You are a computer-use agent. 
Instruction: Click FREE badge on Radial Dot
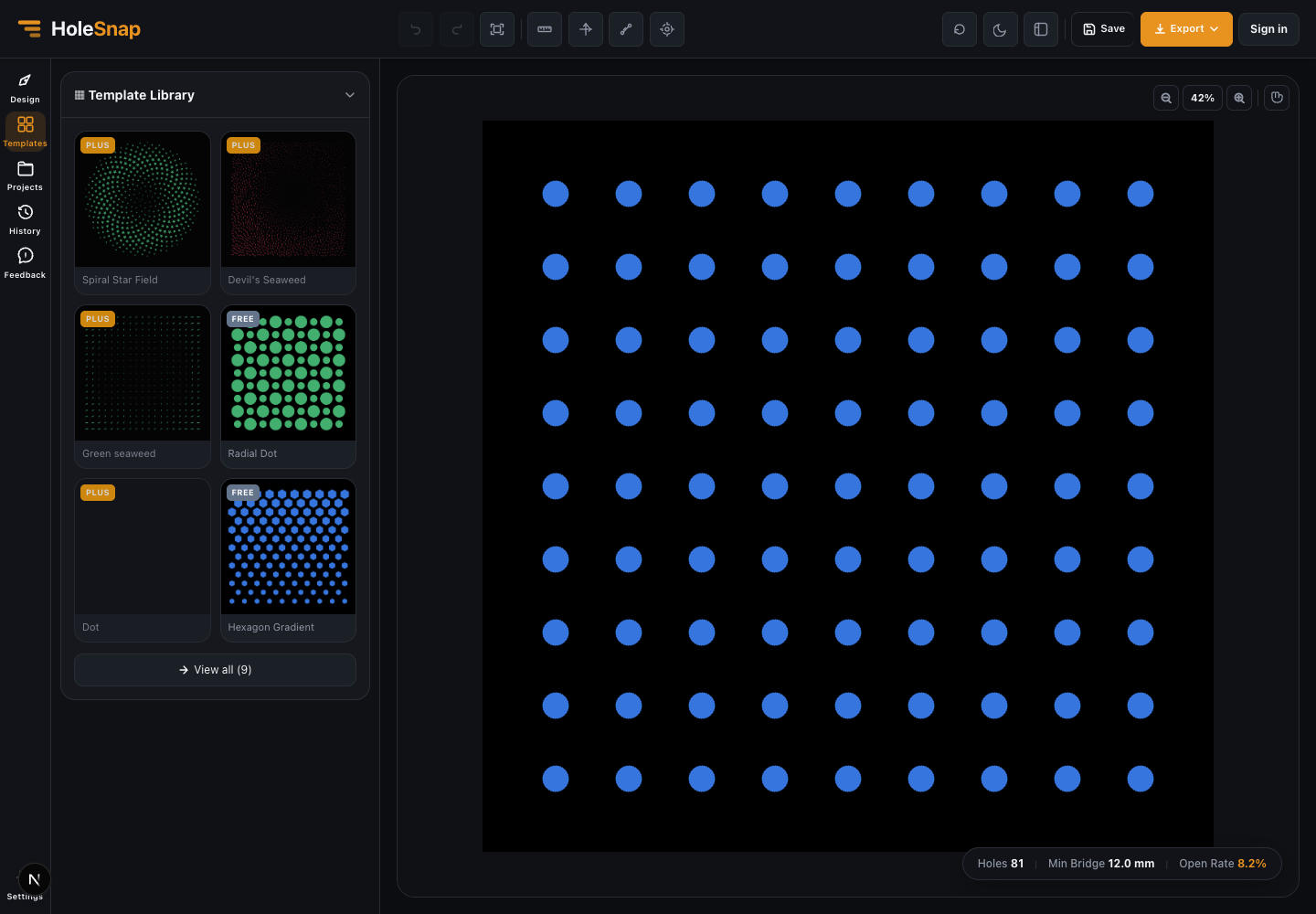click(243, 319)
